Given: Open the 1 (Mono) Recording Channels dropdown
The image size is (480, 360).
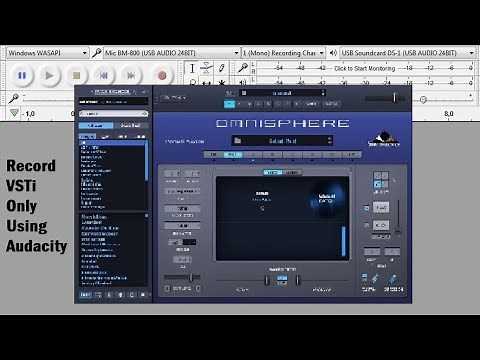Looking at the screenshot, I should point(283,53).
